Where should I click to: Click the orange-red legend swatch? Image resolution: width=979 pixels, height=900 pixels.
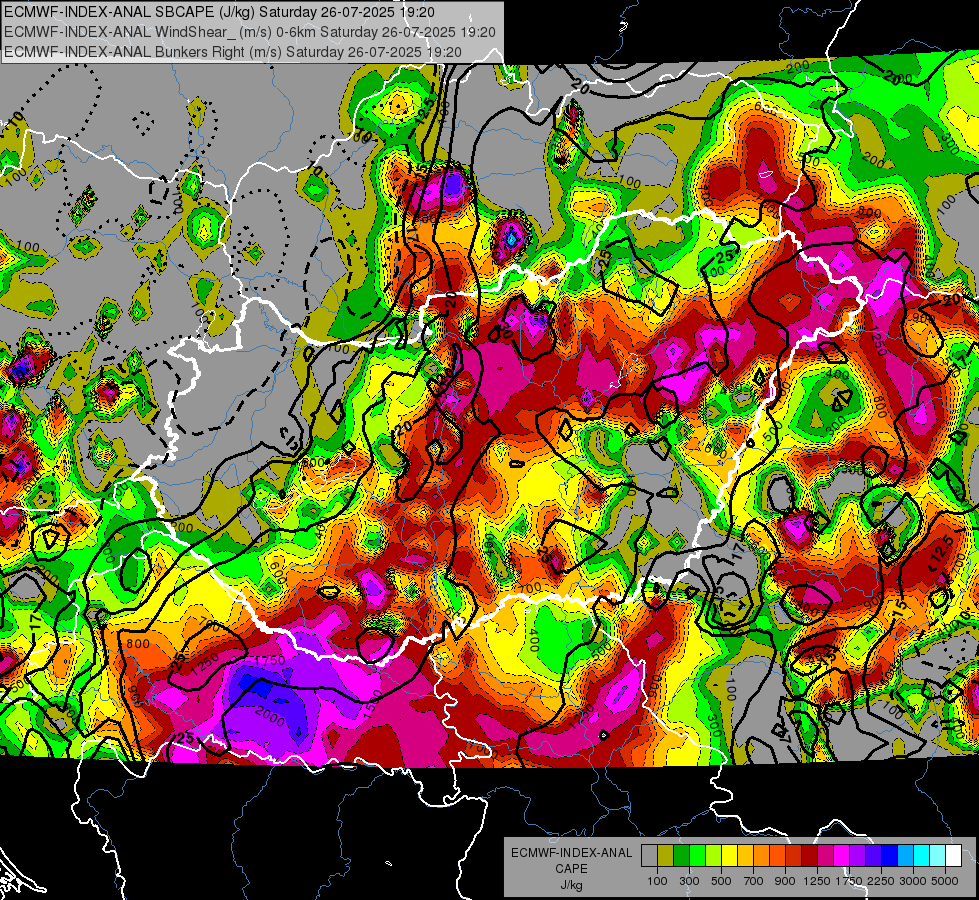click(x=777, y=856)
